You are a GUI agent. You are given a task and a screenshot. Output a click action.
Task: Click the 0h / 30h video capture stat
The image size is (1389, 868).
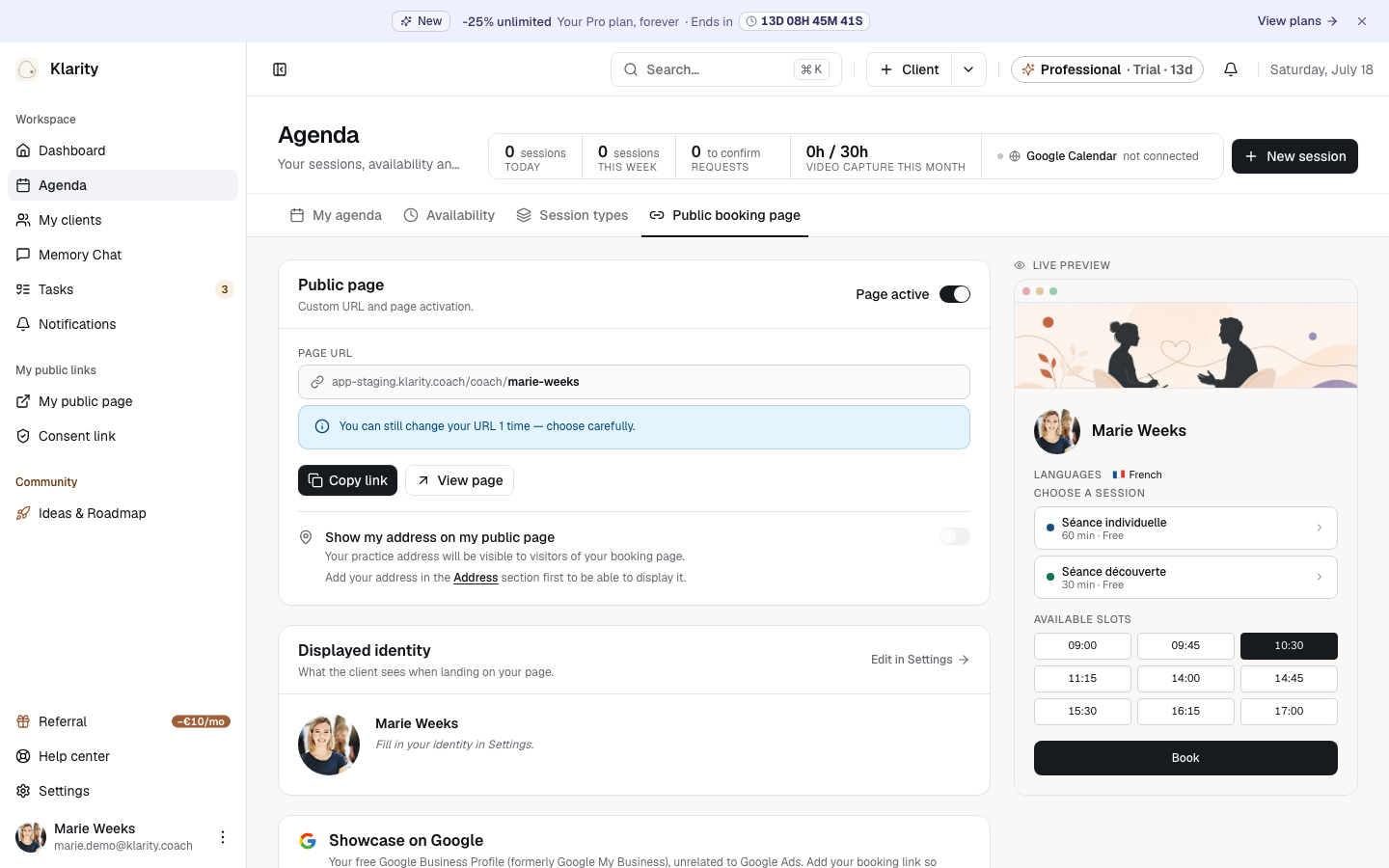(885, 156)
